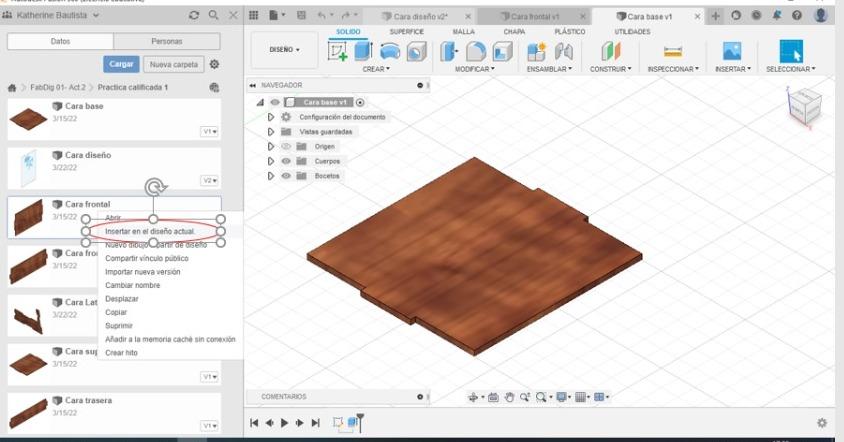Select the Press Pull tool
The width and height of the screenshot is (844, 442).
pyautogui.click(x=449, y=52)
